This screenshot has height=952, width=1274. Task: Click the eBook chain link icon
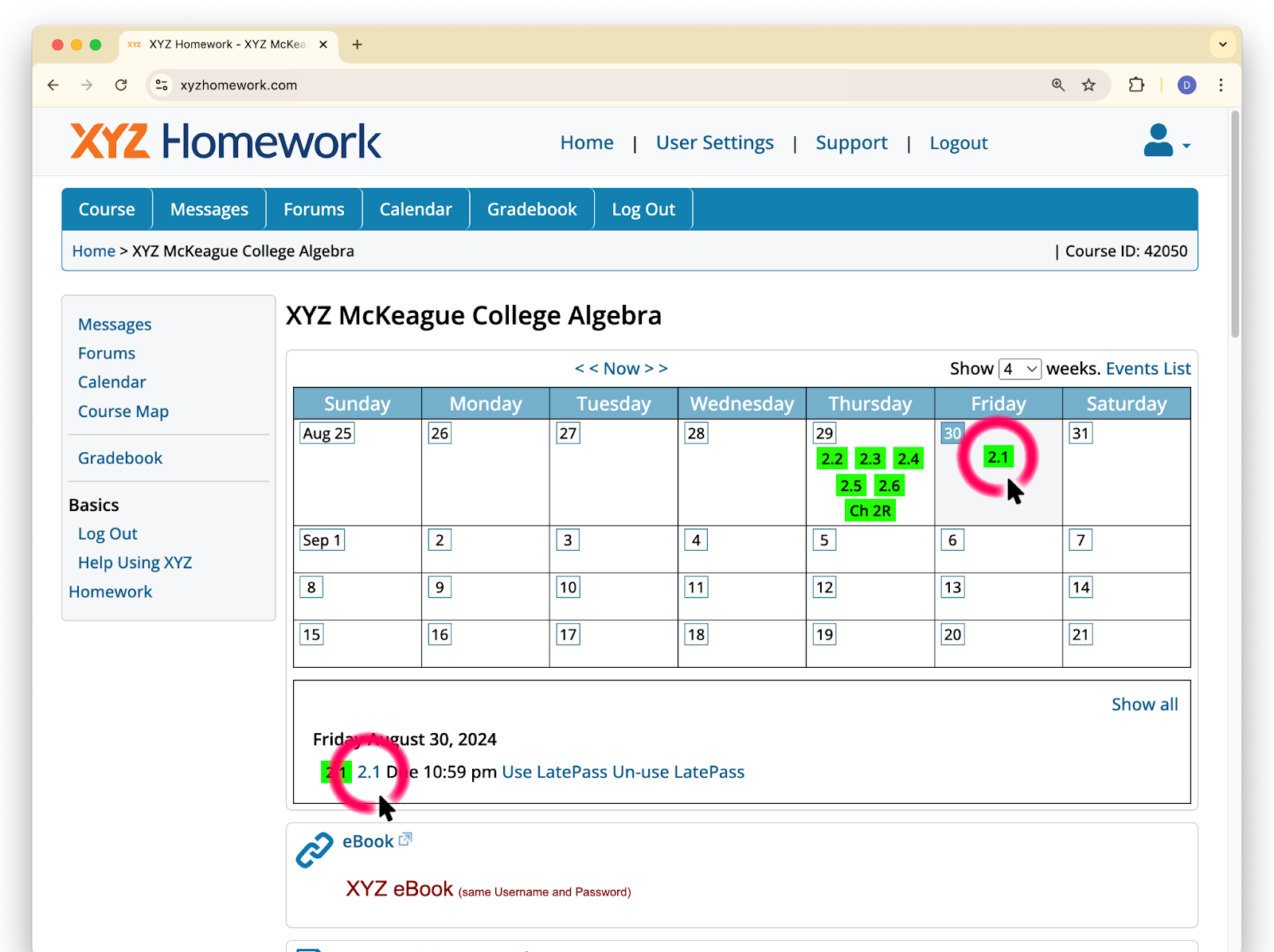(x=315, y=849)
